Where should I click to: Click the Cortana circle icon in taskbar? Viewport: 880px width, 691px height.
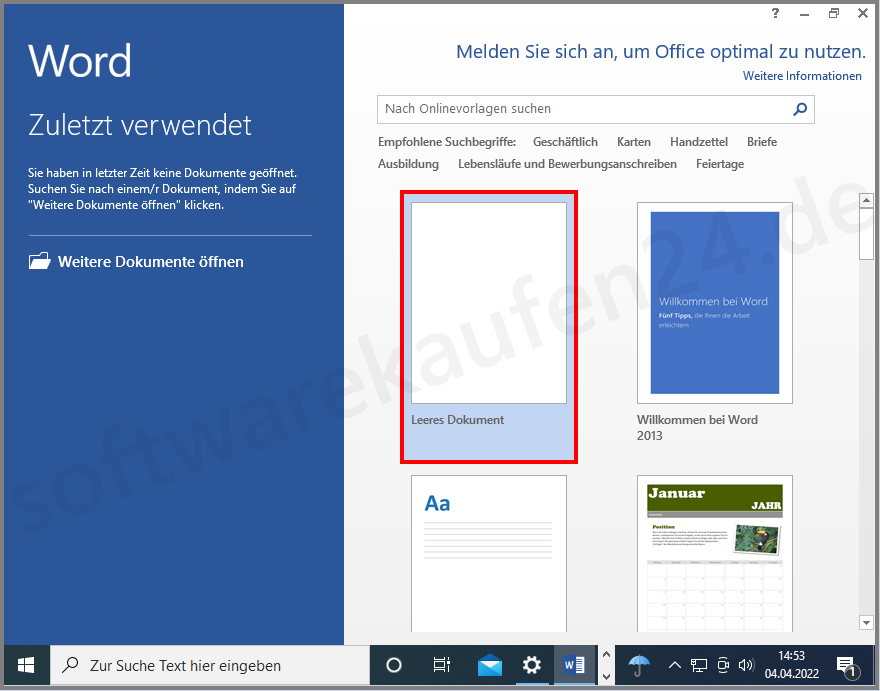(394, 665)
